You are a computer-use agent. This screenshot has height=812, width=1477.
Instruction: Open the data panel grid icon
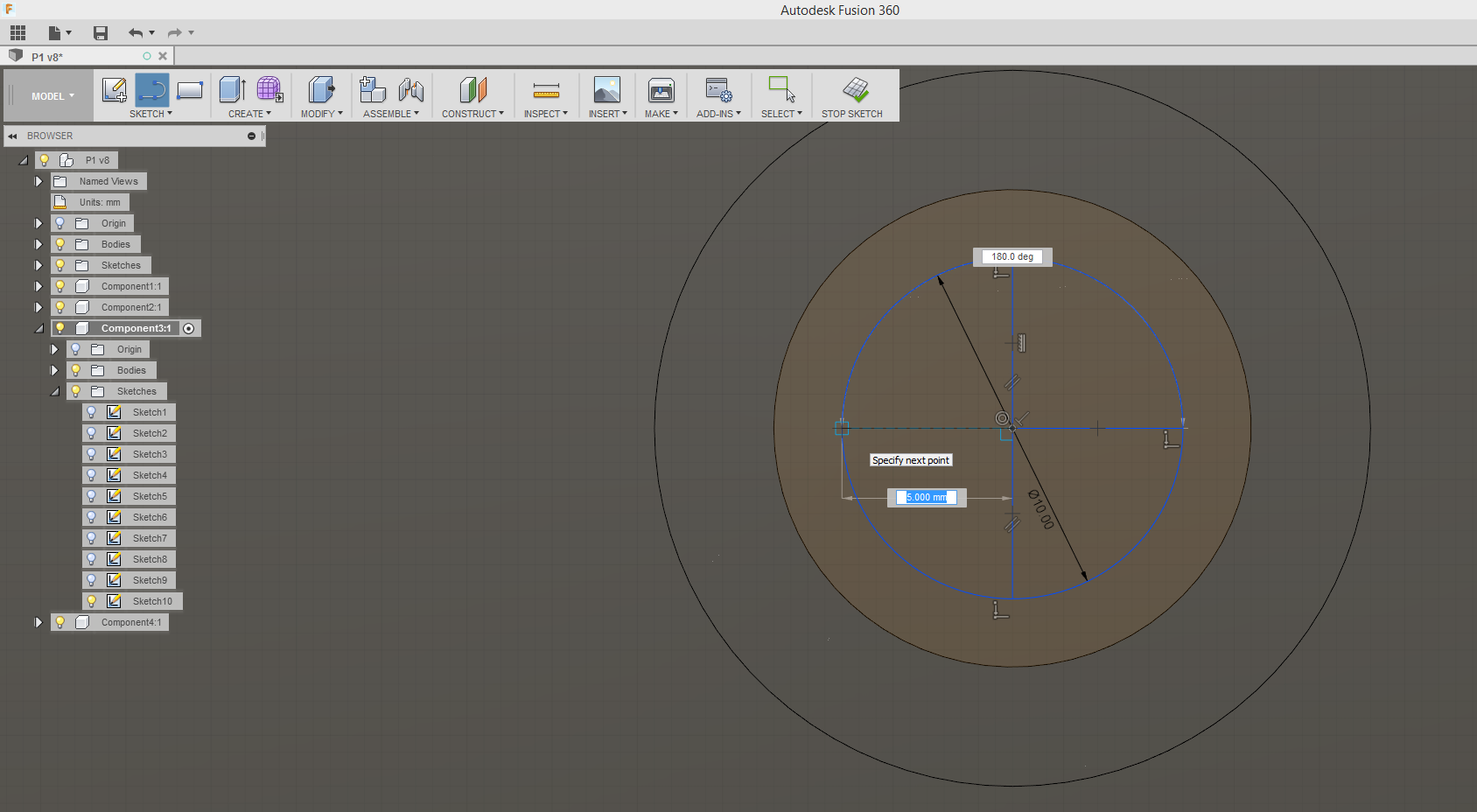(17, 33)
